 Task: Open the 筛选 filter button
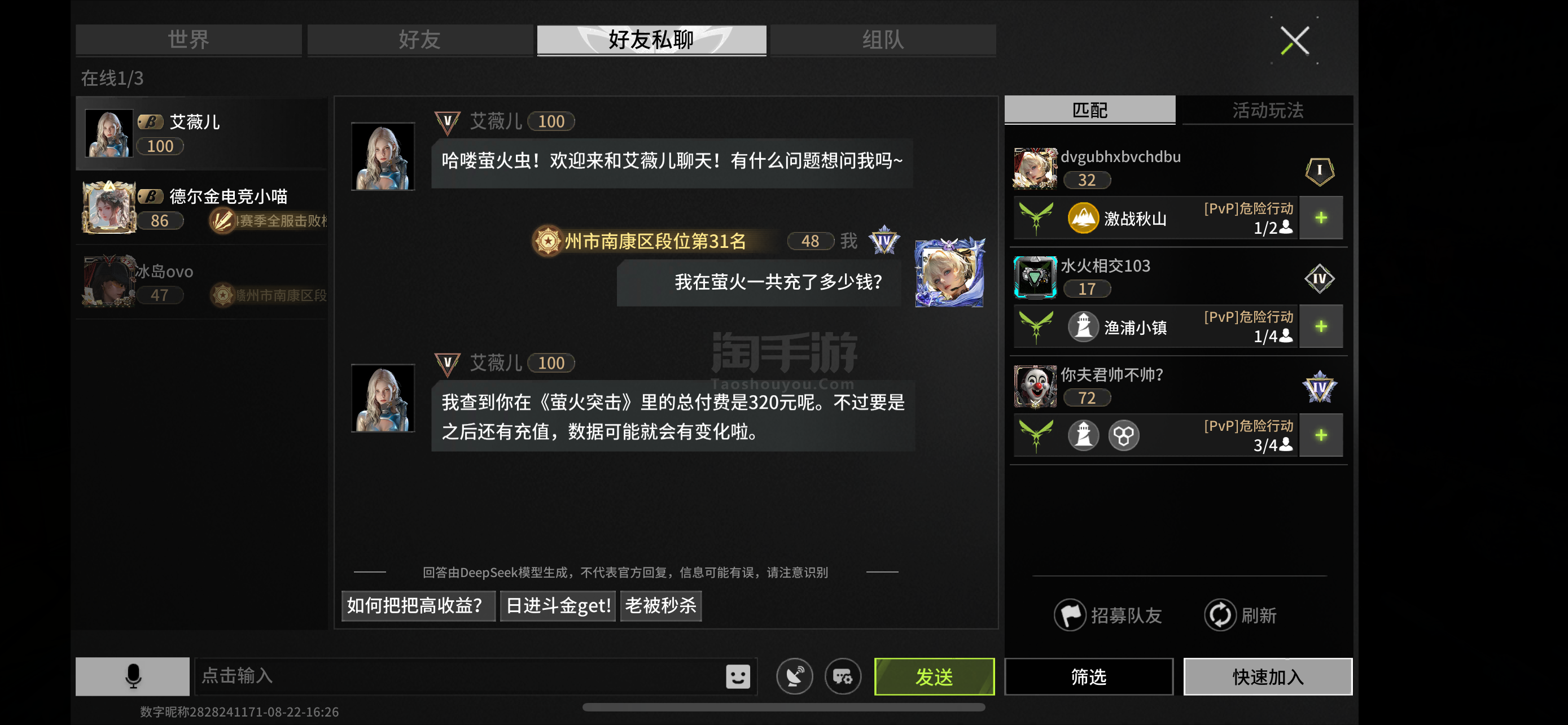click(1088, 676)
